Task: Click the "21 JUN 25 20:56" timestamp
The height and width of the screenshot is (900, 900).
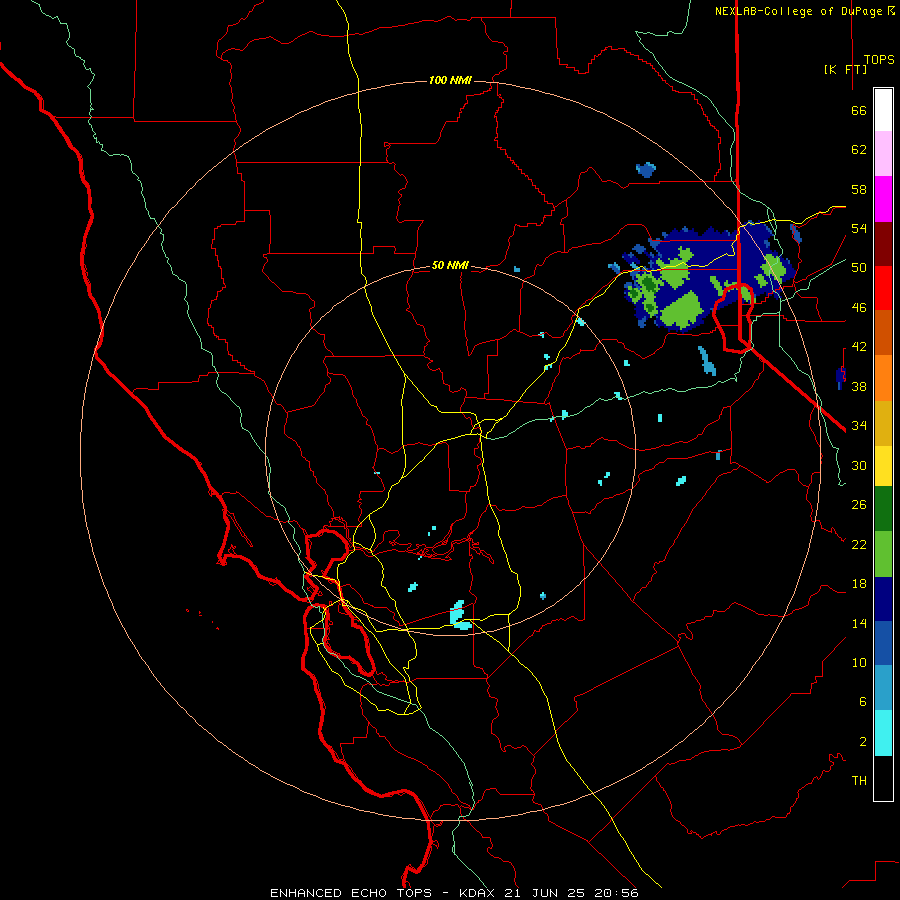Action: pyautogui.click(x=571, y=893)
